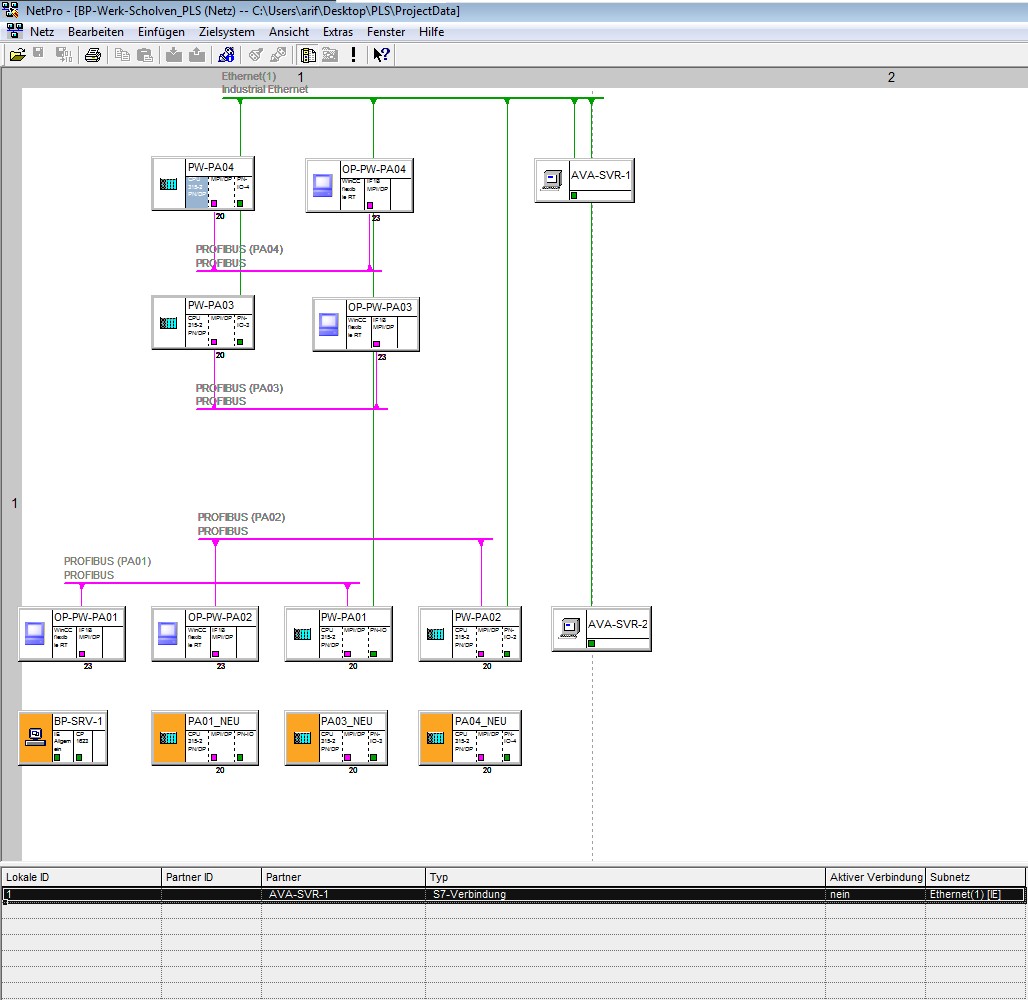
Task: Click the Download to target system icon
Action: coord(174,55)
